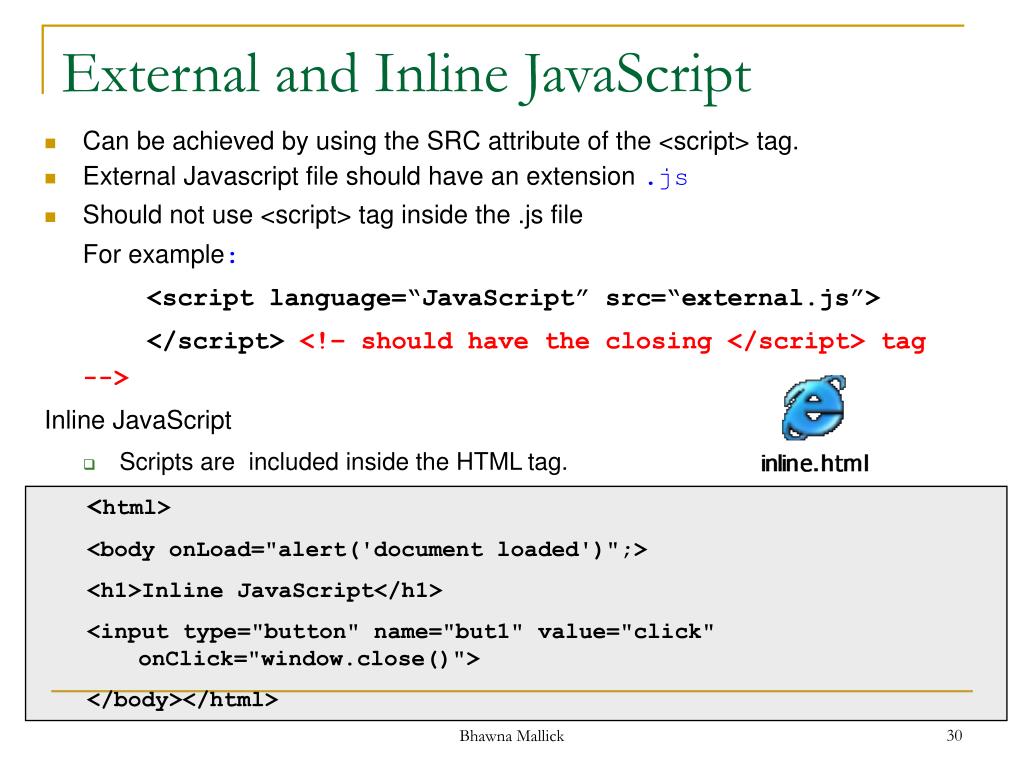Click the "For example:" line
The width and height of the screenshot is (1024, 768).
[x=159, y=255]
